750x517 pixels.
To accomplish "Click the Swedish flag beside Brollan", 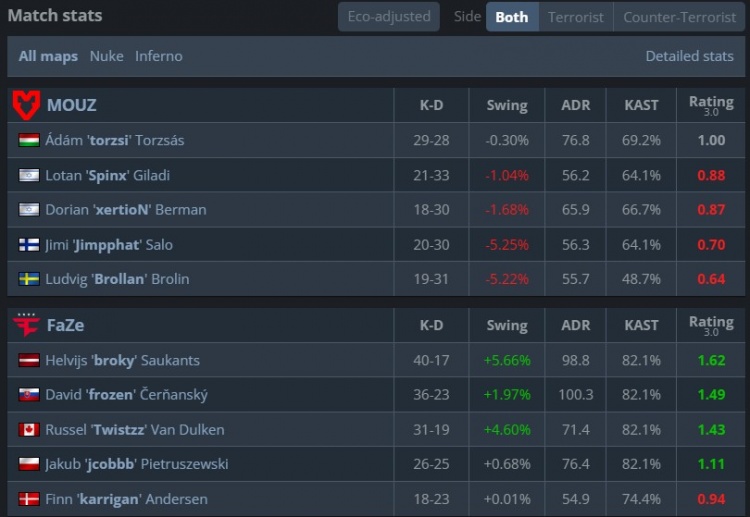I will click(29, 279).
